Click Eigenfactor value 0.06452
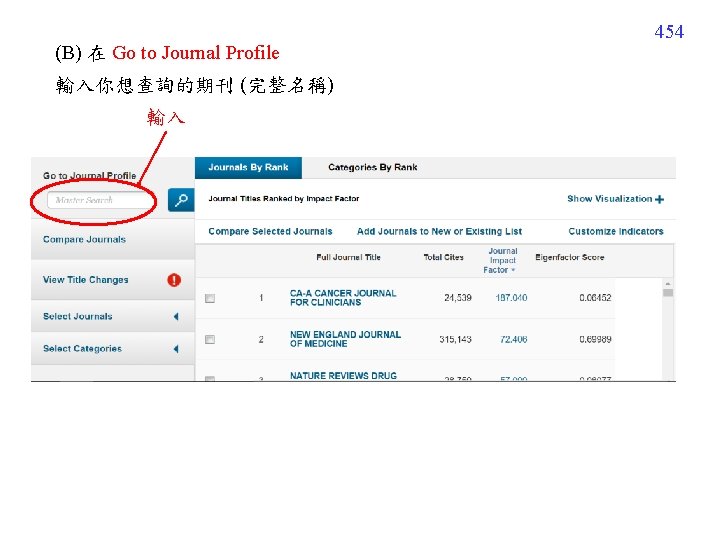 pos(595,298)
